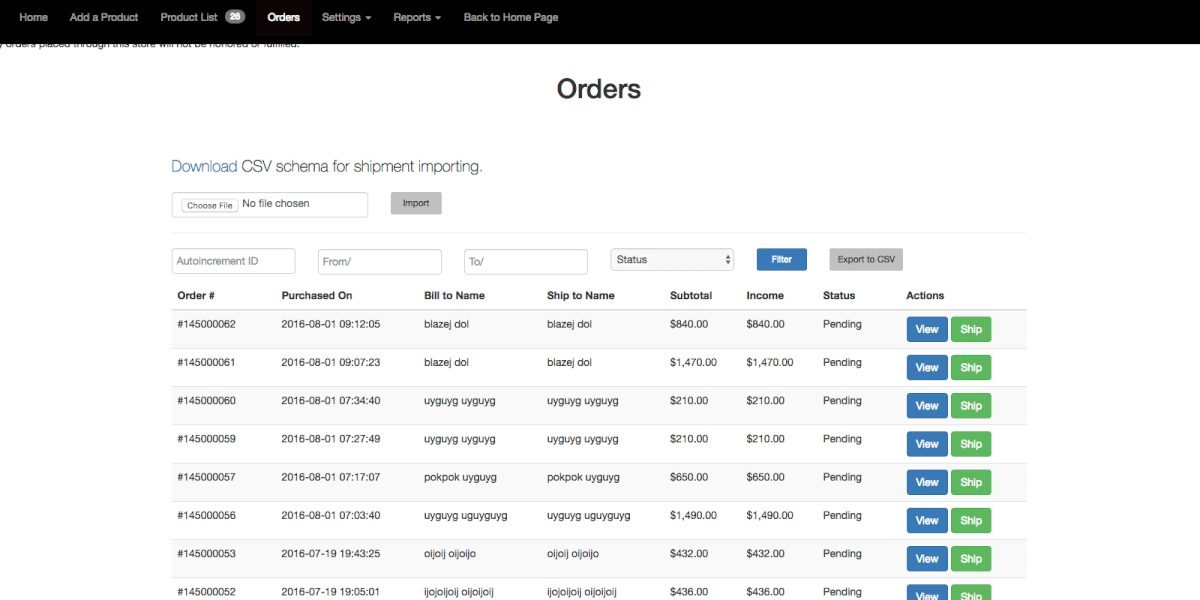The width and height of the screenshot is (1200, 600).
Task: Open Product List with 26 badge
Action: (x=202, y=17)
